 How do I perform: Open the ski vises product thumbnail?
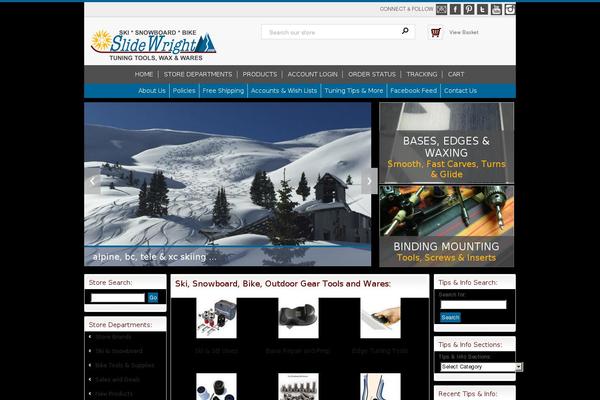point(217,318)
